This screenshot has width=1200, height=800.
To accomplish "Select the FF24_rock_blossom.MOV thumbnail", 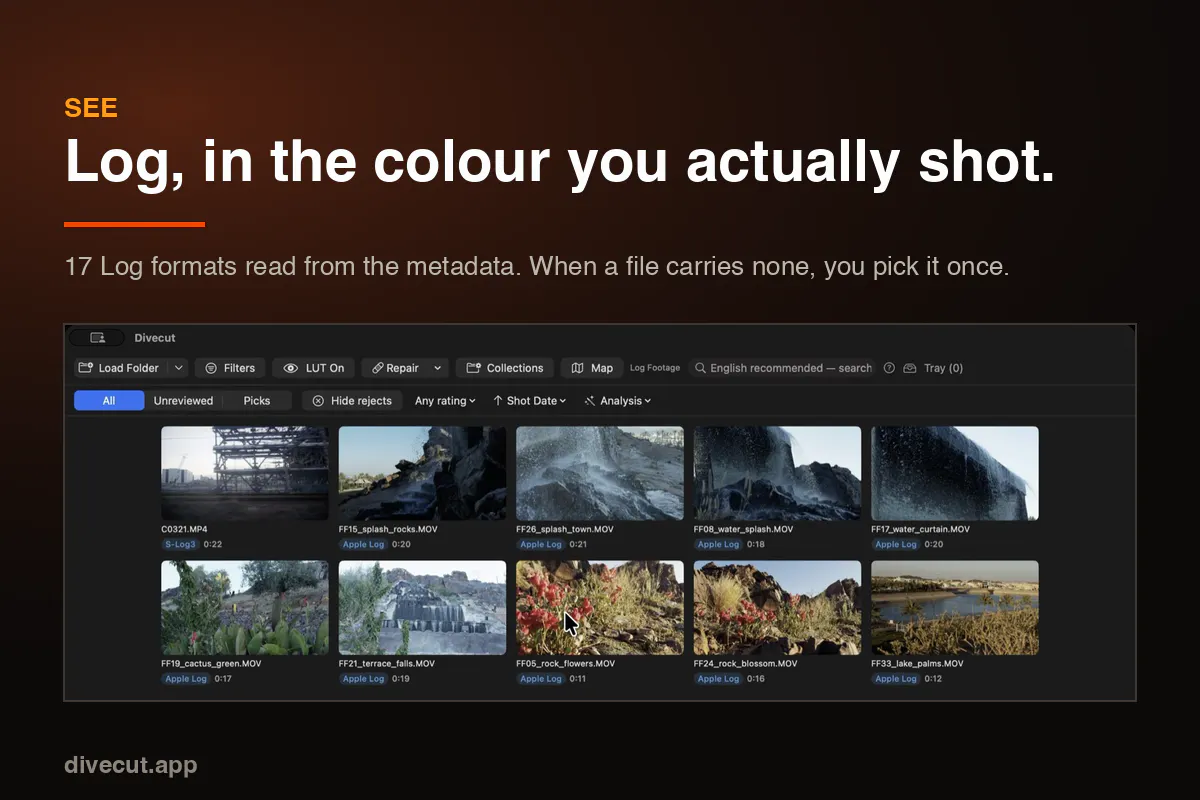I will pyautogui.click(x=777, y=607).
